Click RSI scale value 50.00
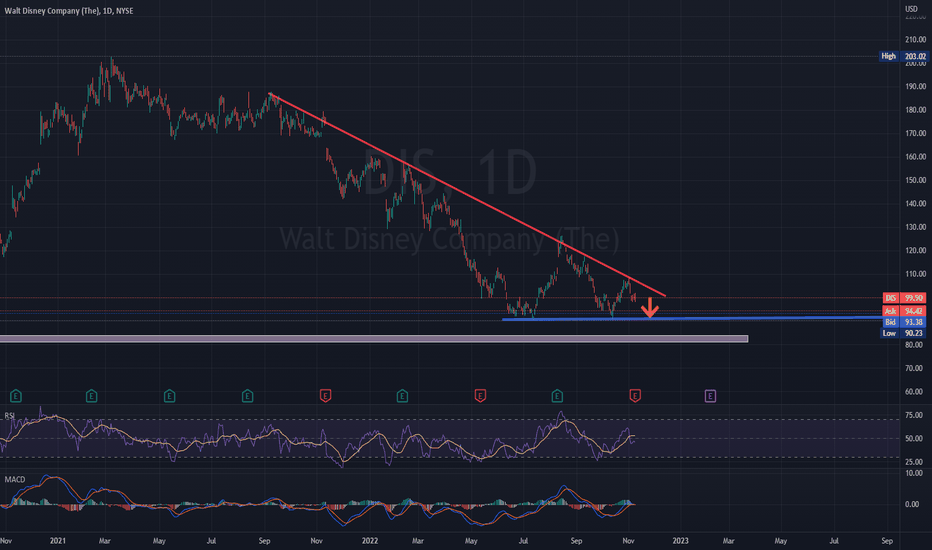 (914, 438)
